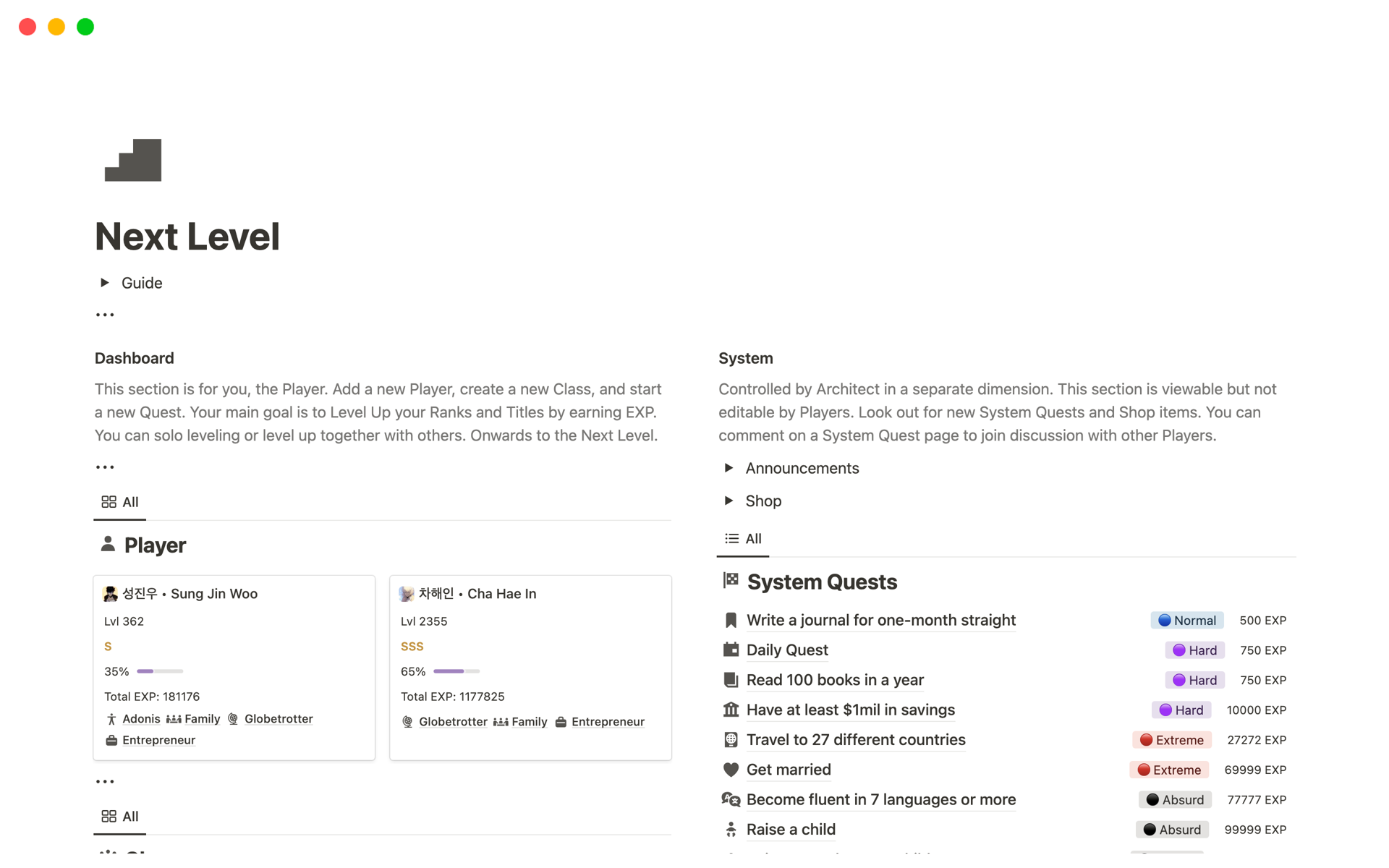The width and height of the screenshot is (1389, 868).
Task: Select the All tab above System Quests
Action: coord(744,539)
